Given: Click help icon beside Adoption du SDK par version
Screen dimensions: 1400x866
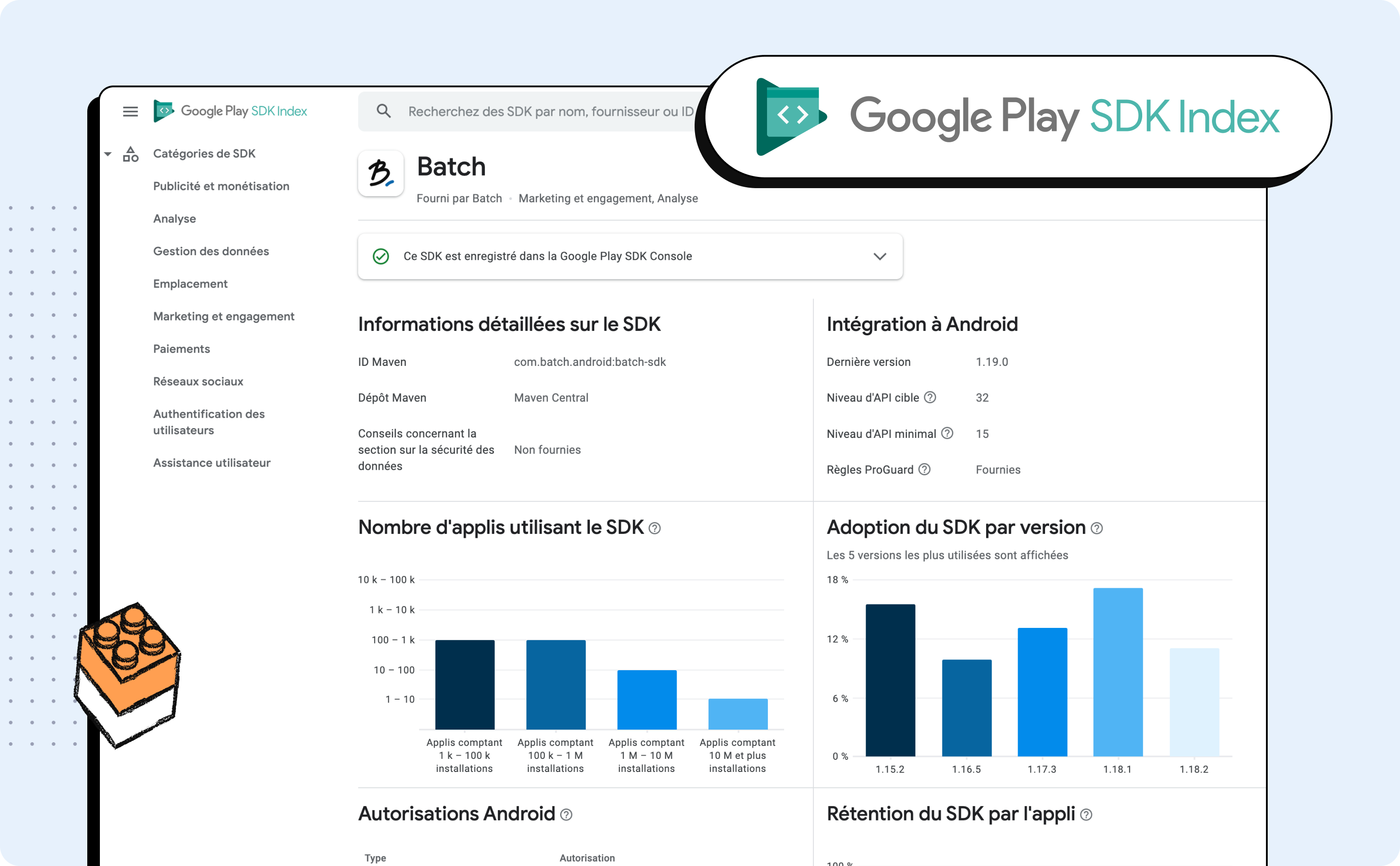Looking at the screenshot, I should point(1097,528).
